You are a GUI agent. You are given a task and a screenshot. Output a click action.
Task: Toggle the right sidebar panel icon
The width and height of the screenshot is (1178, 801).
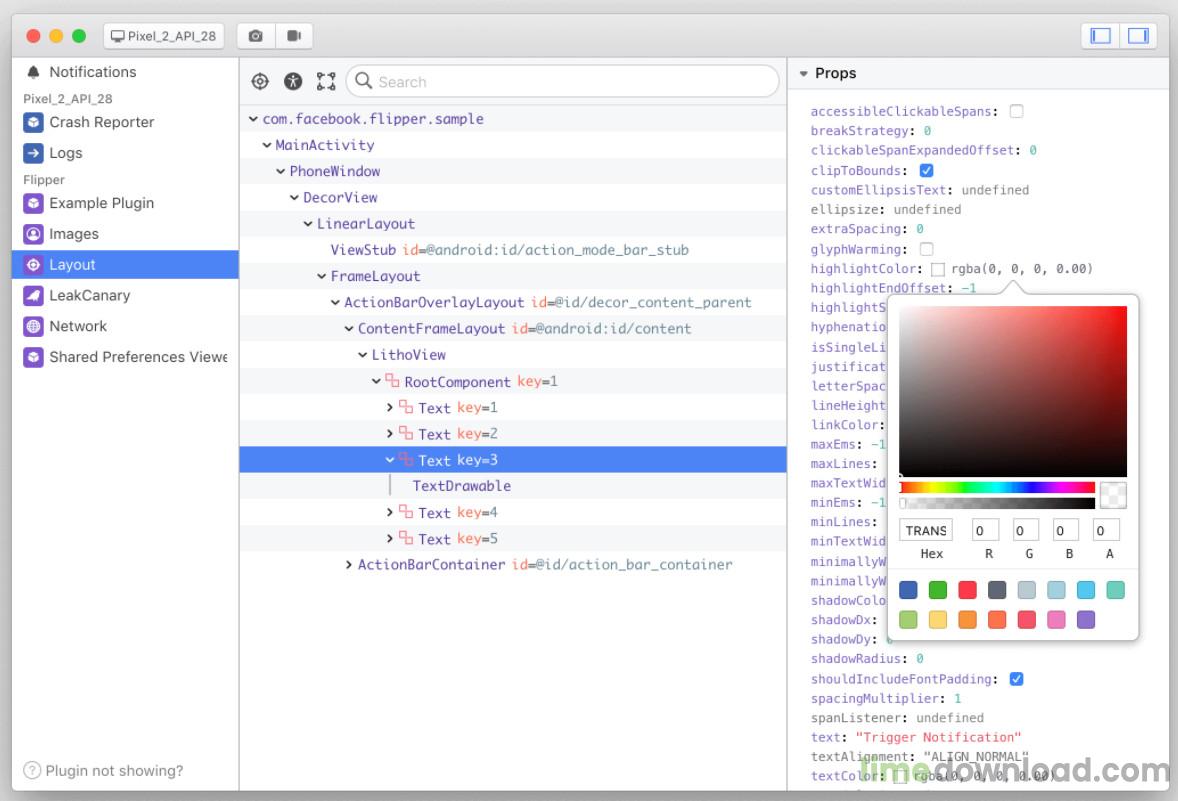click(x=1138, y=36)
